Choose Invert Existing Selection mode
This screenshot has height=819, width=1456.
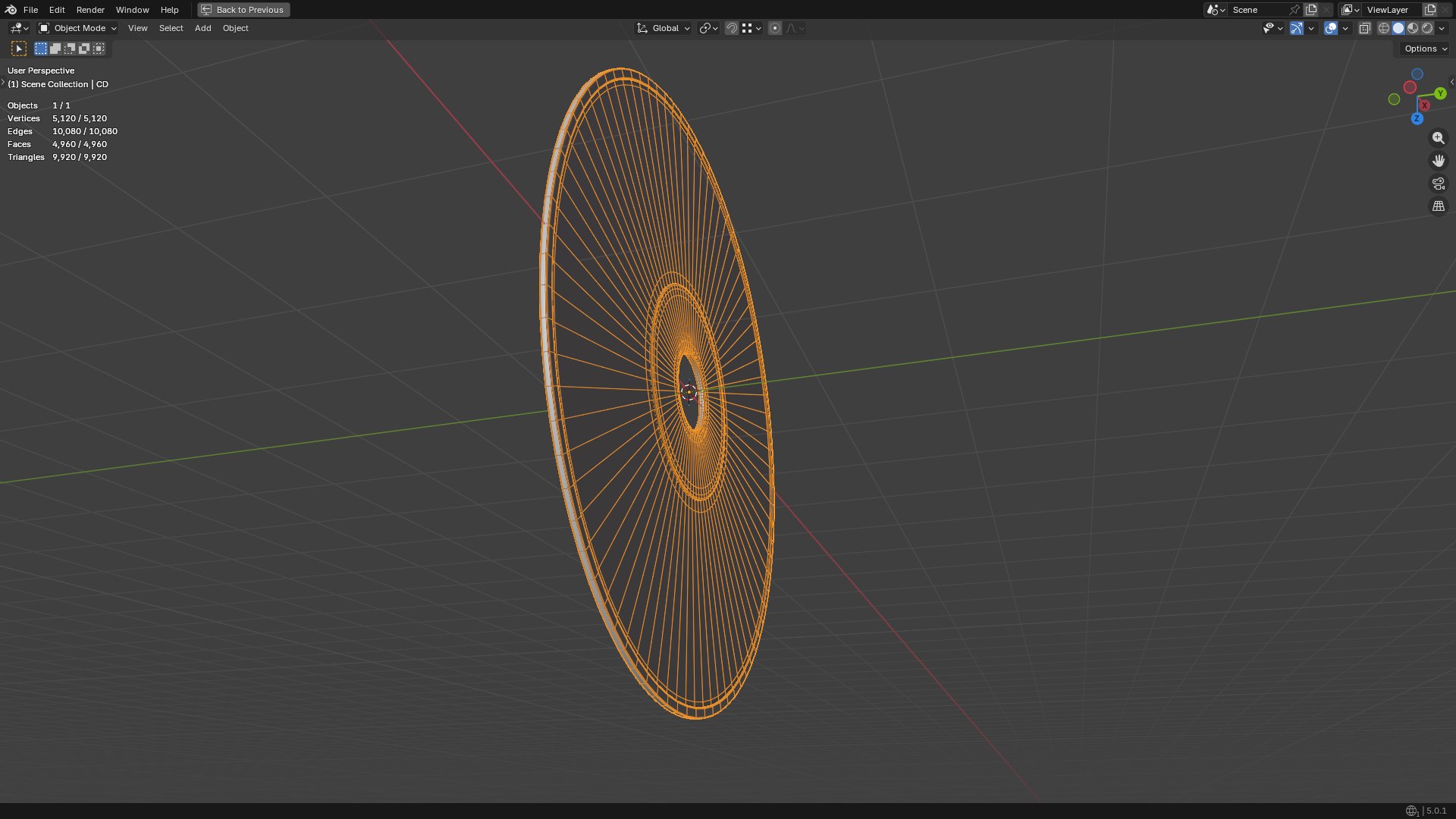pyautogui.click(x=84, y=49)
